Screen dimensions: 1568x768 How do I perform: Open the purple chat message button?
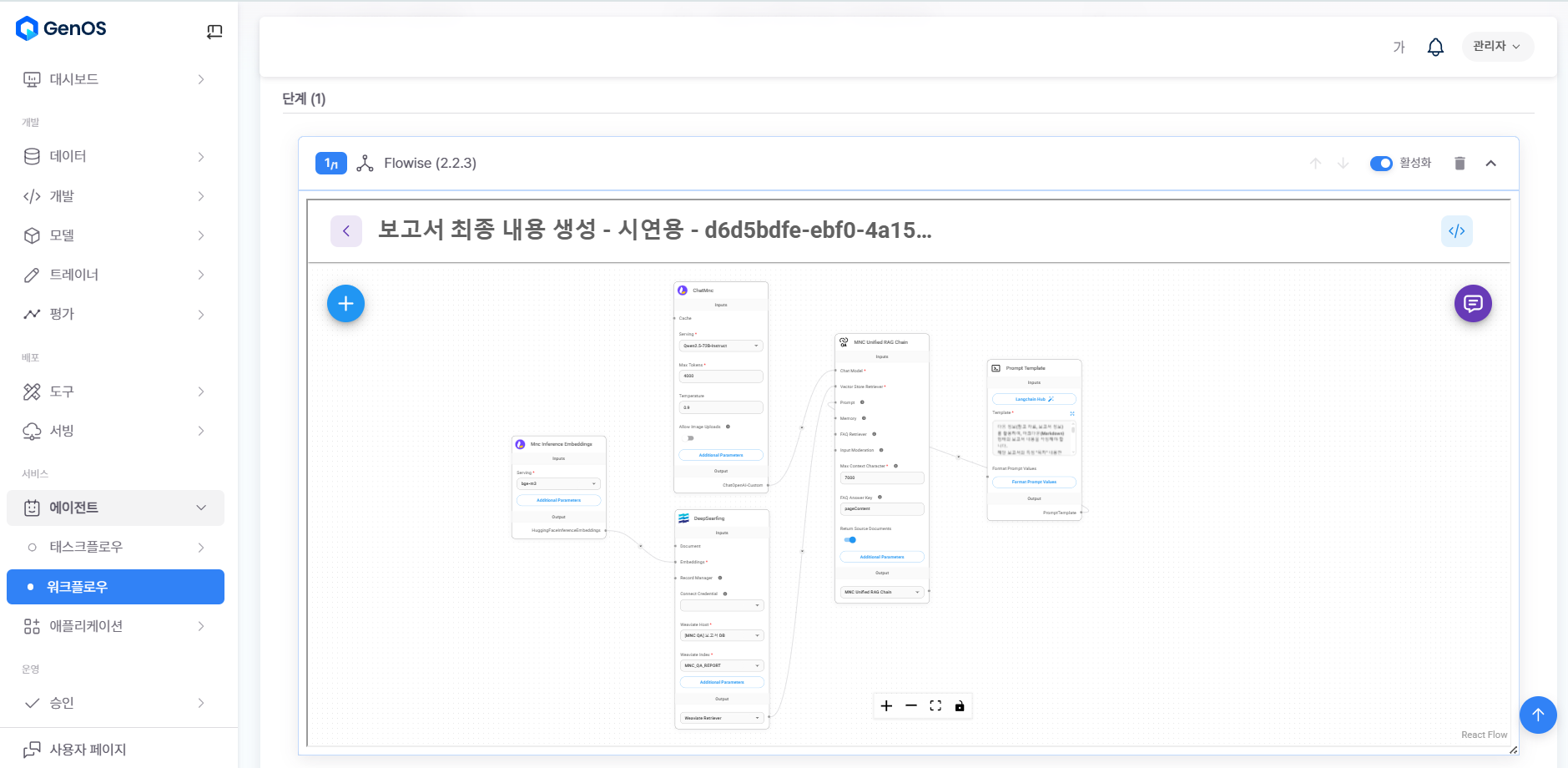pyautogui.click(x=1472, y=304)
